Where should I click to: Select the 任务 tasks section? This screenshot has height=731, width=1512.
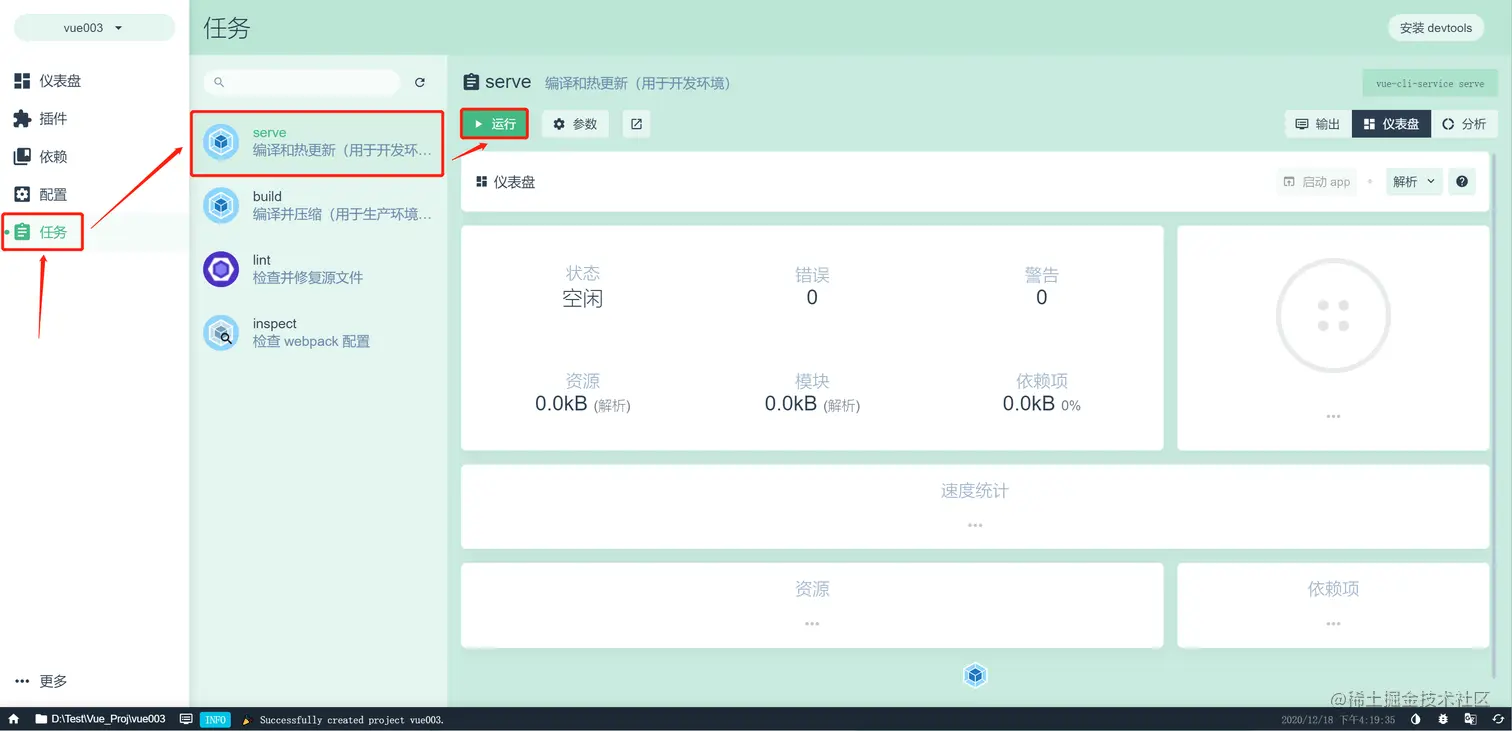click(42, 232)
